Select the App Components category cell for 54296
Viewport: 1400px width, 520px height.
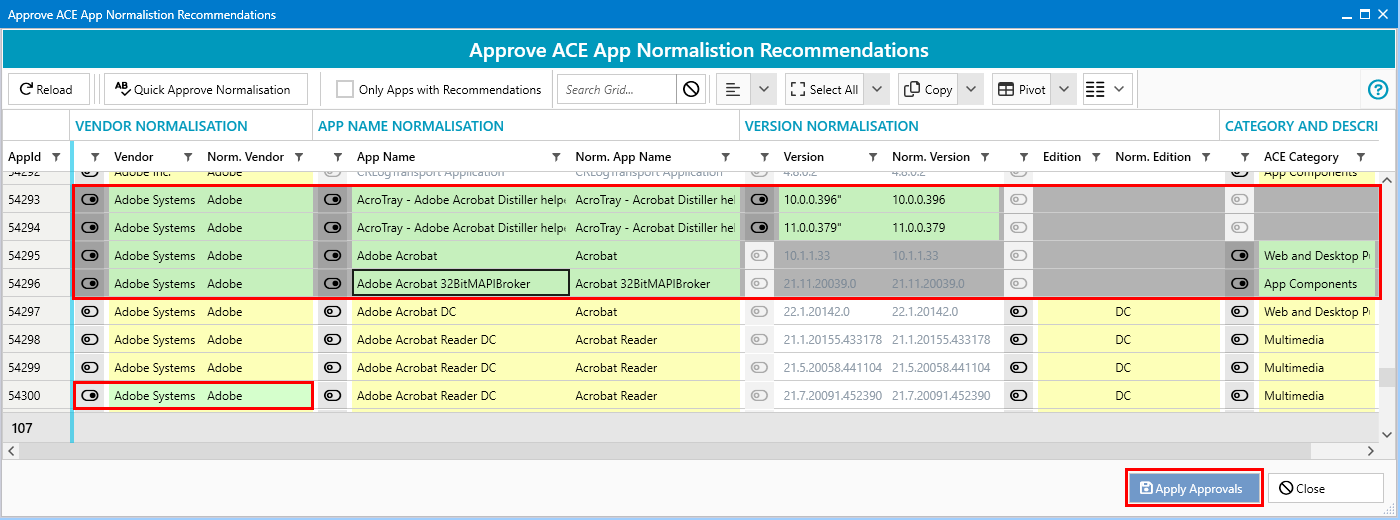point(1316,284)
